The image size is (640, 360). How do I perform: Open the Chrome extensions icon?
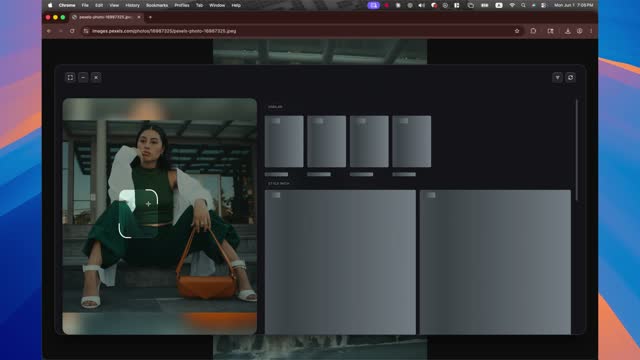[533, 31]
